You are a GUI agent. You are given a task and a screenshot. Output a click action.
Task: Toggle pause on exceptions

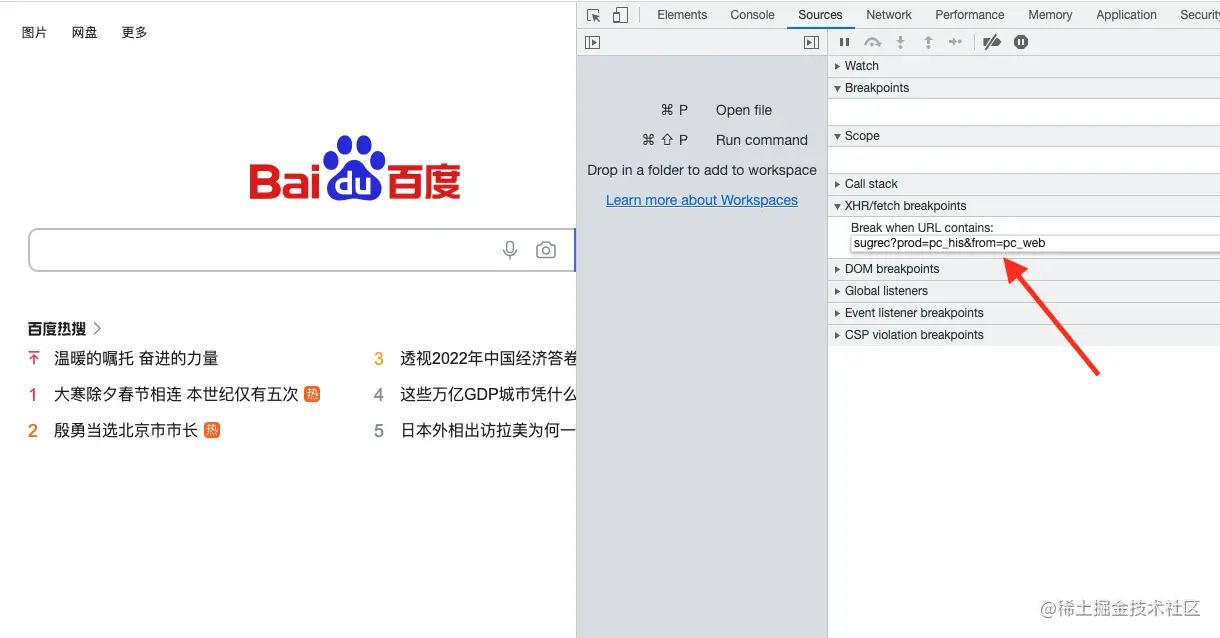1021,42
